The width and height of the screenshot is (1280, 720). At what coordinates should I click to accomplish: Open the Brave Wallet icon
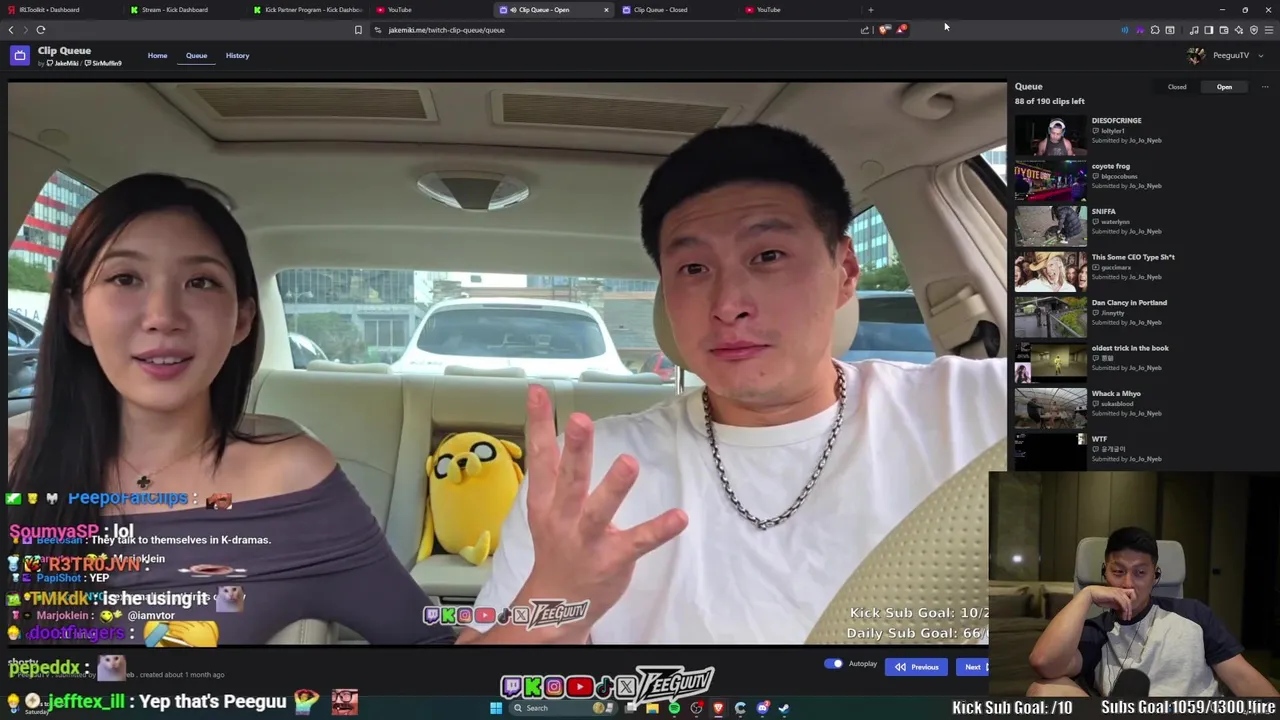click(x=1224, y=30)
